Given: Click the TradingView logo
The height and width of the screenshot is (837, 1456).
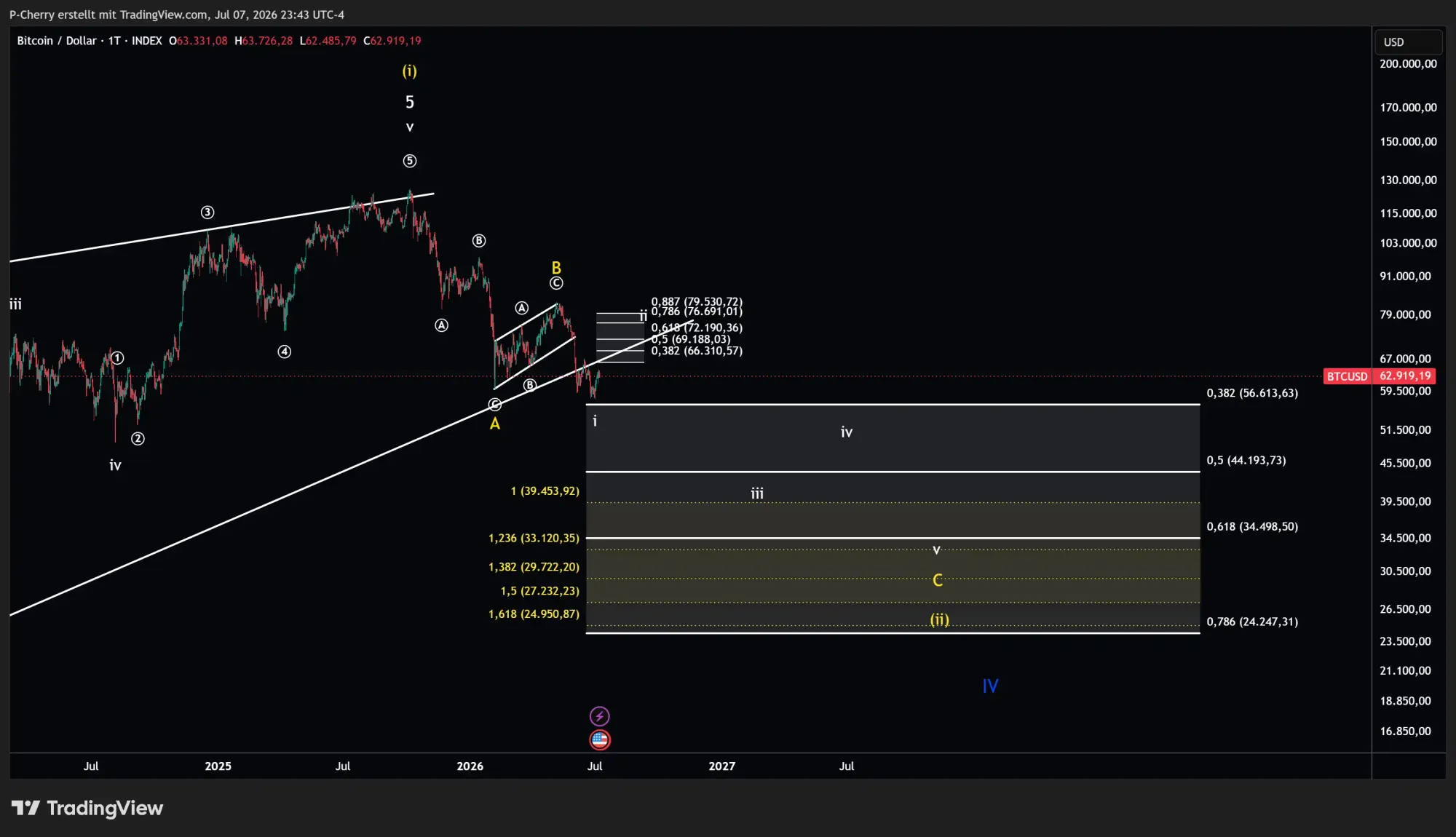Looking at the screenshot, I should click(x=87, y=808).
